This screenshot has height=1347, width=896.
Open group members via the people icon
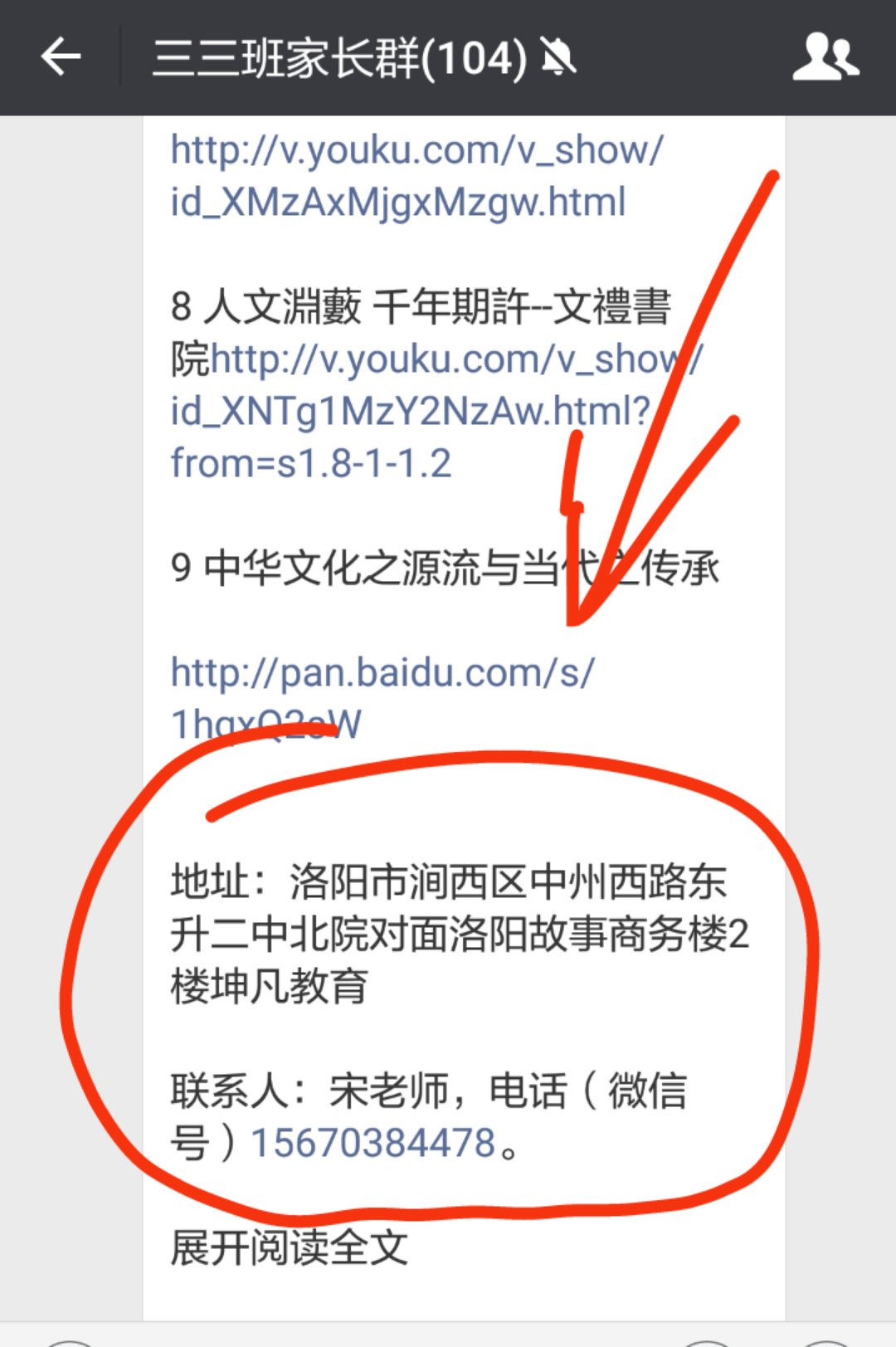(825, 56)
